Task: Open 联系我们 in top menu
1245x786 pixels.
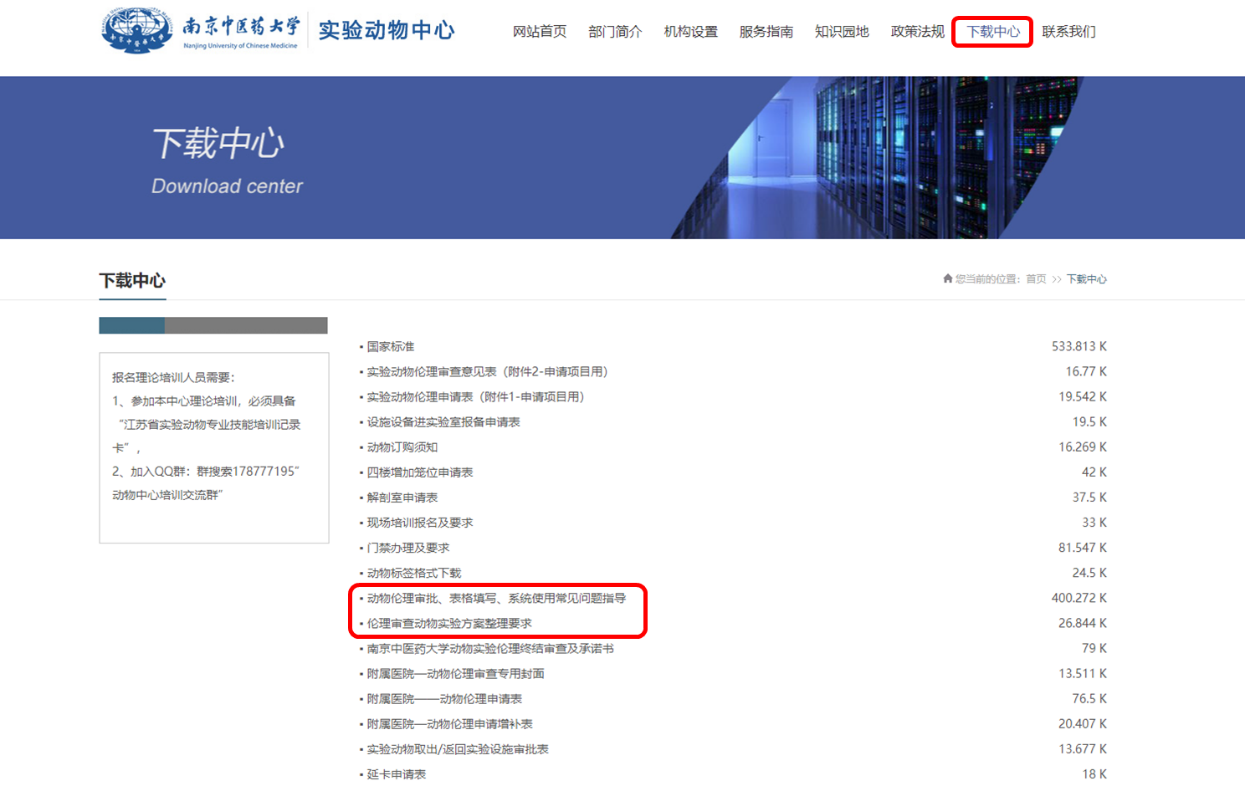Action: coord(1068,32)
